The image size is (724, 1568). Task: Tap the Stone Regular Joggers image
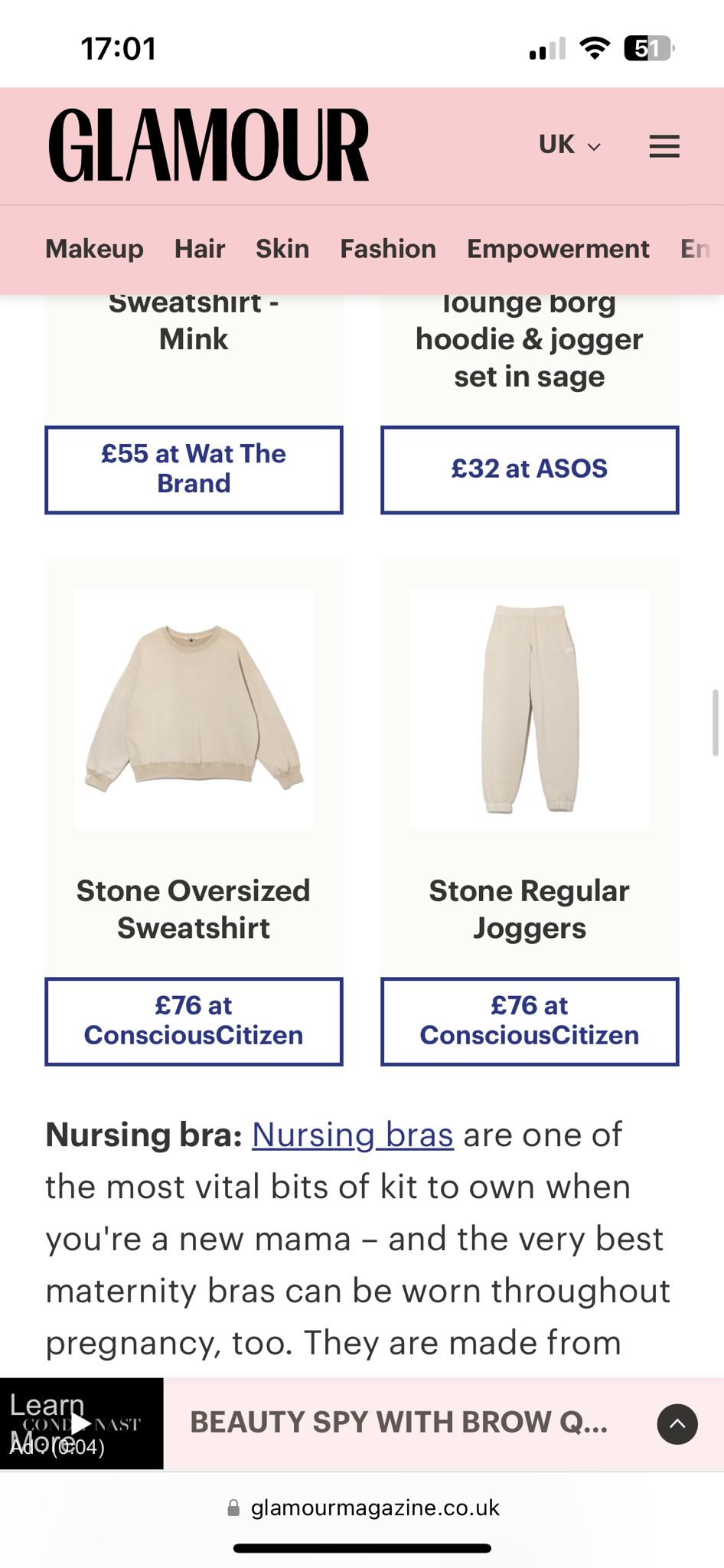(x=529, y=708)
